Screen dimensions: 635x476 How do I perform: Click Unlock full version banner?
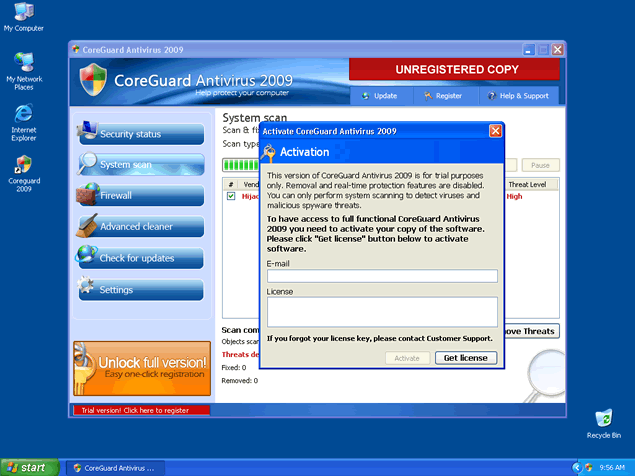click(140, 367)
